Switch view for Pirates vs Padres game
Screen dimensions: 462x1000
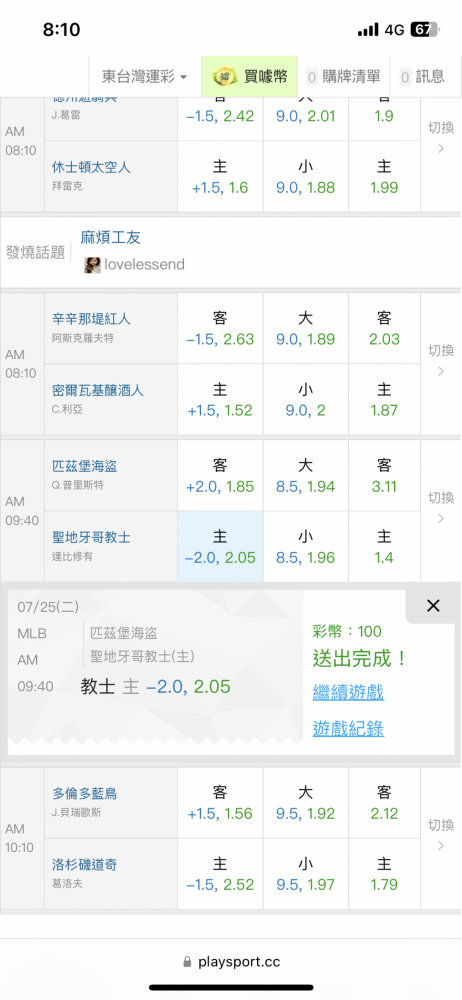click(441, 508)
